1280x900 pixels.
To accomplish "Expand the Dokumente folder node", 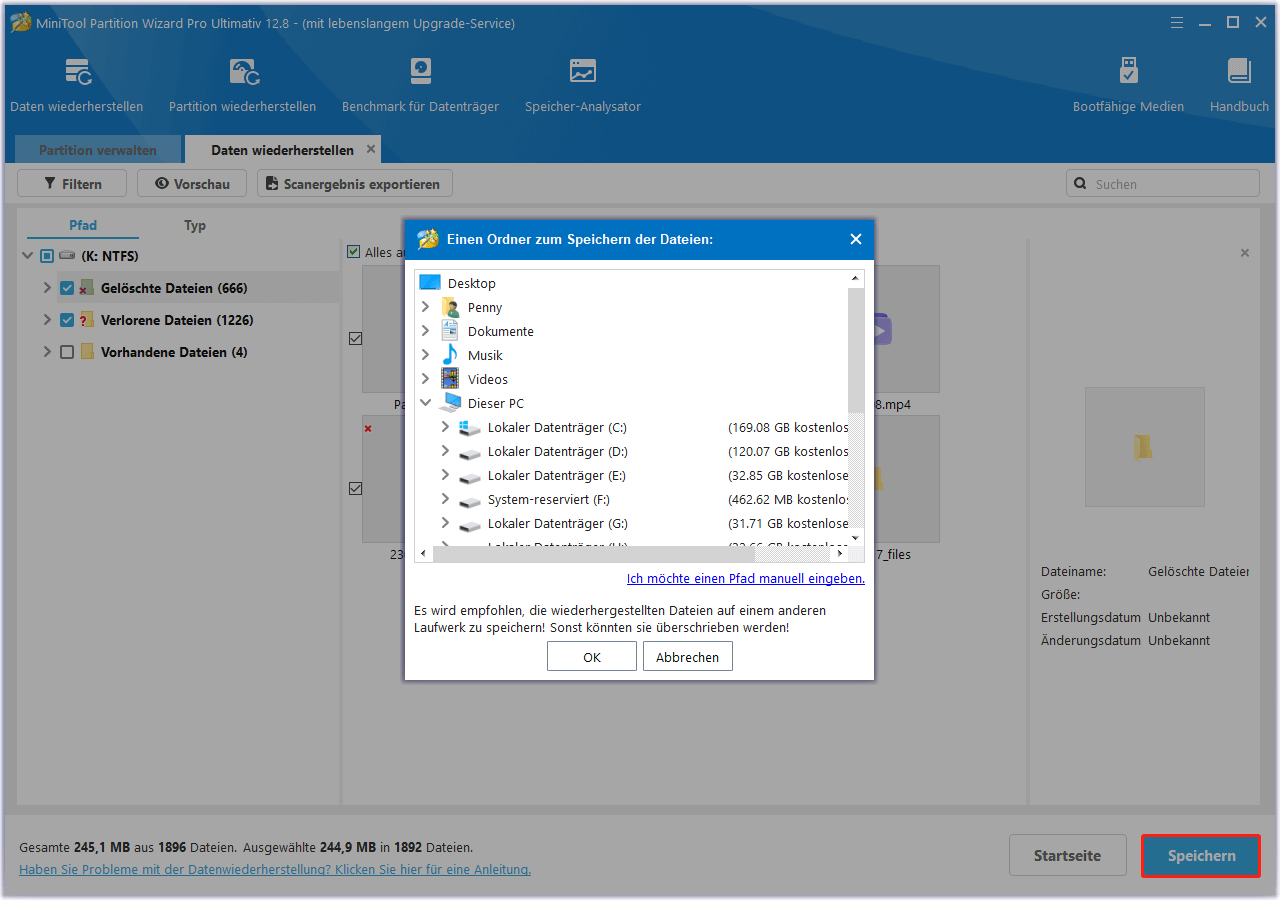I will pyautogui.click(x=426, y=331).
